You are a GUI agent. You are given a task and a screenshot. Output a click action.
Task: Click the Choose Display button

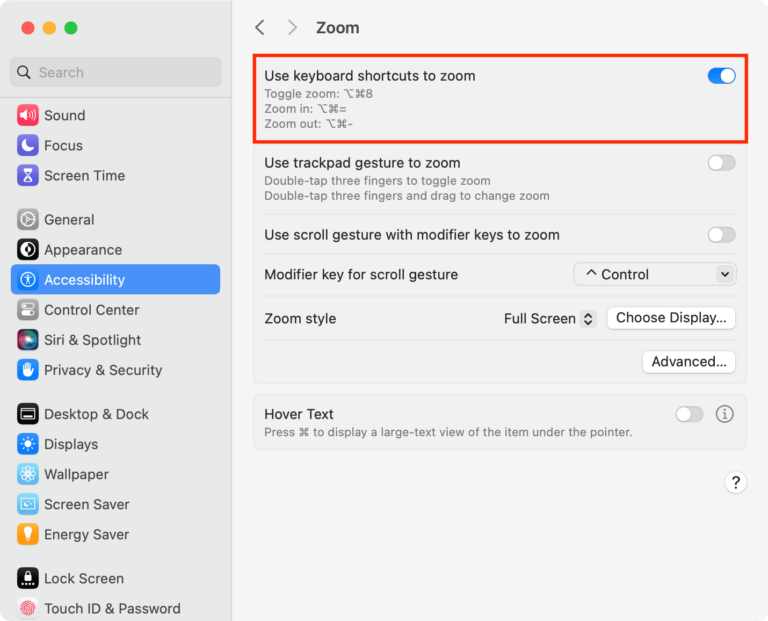(x=671, y=318)
